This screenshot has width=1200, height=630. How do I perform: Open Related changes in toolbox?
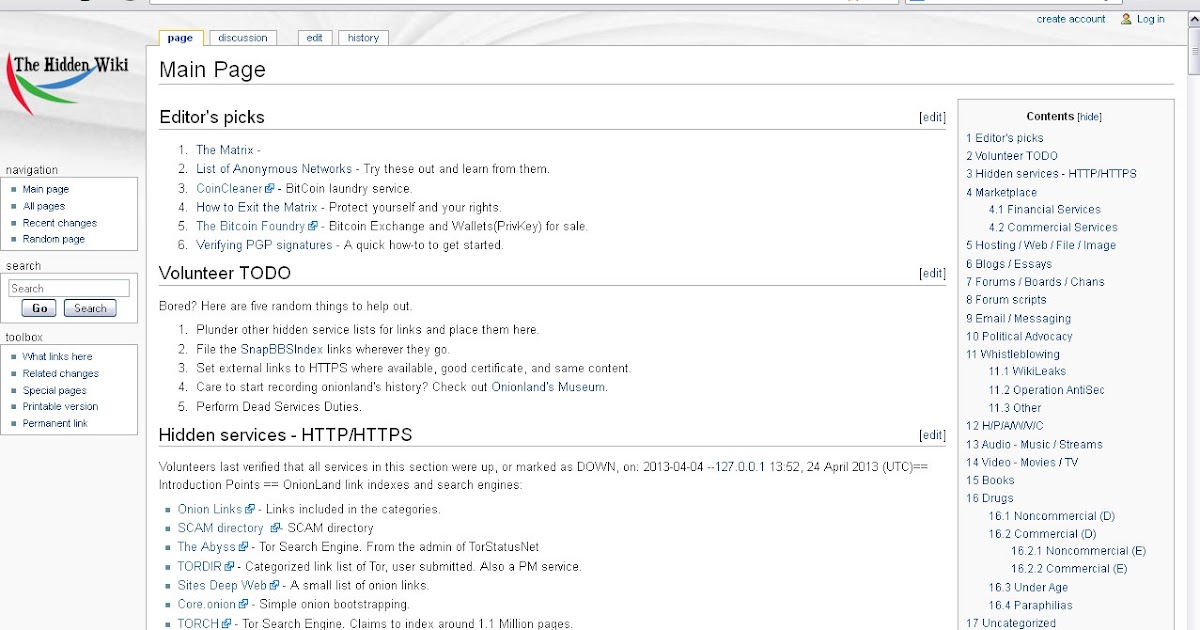coord(61,373)
